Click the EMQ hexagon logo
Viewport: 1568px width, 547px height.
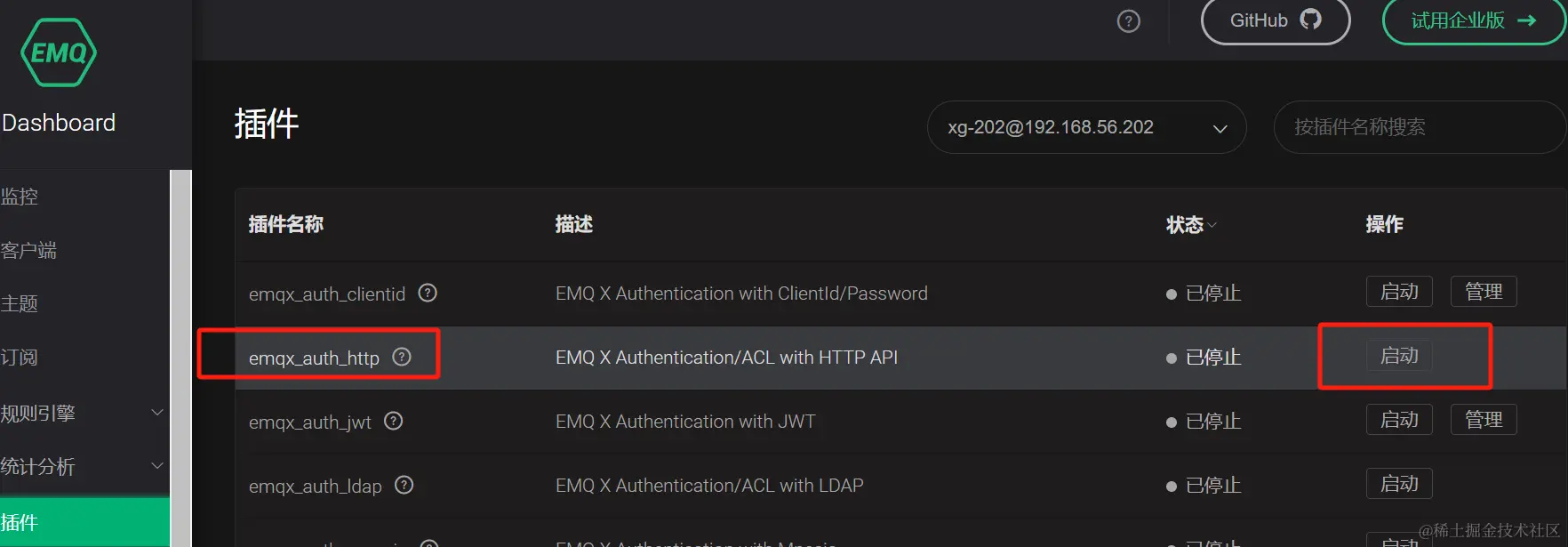[59, 53]
